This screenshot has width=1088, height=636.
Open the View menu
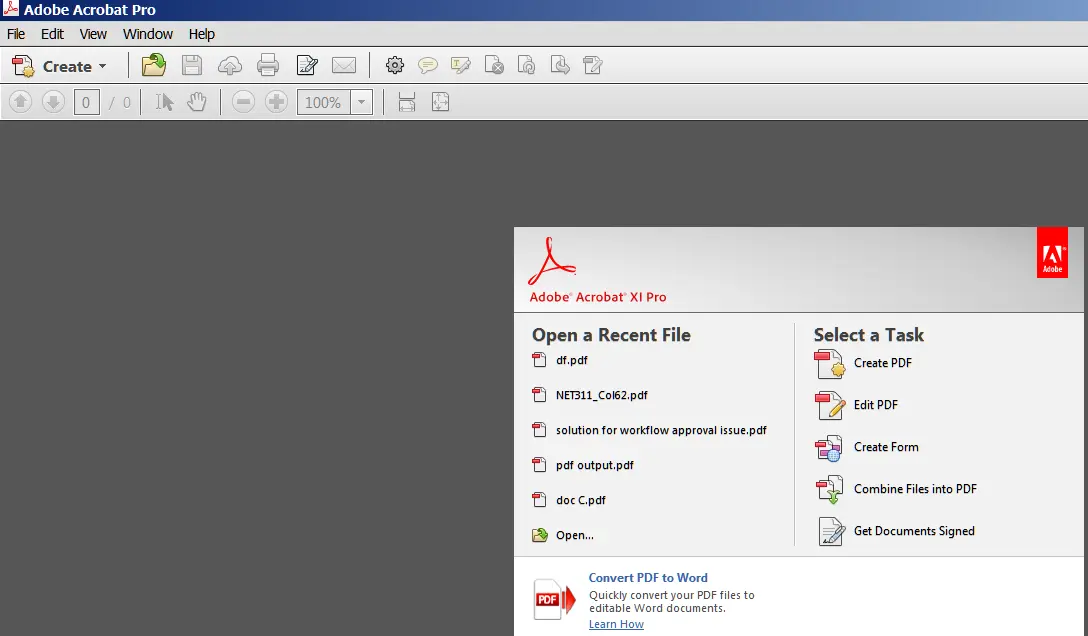pyautogui.click(x=93, y=34)
